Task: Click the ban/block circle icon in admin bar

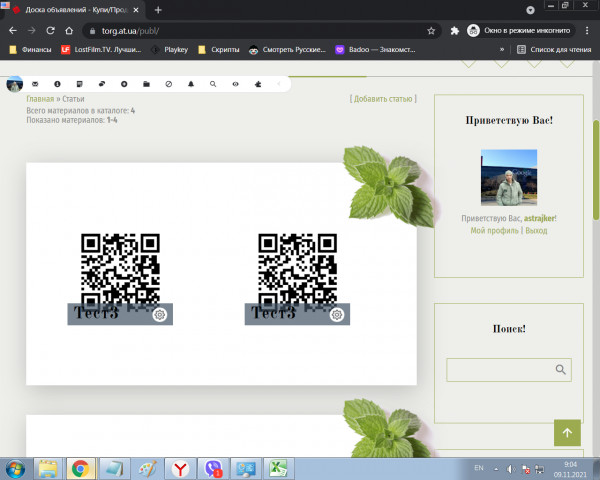Action: 169,84
